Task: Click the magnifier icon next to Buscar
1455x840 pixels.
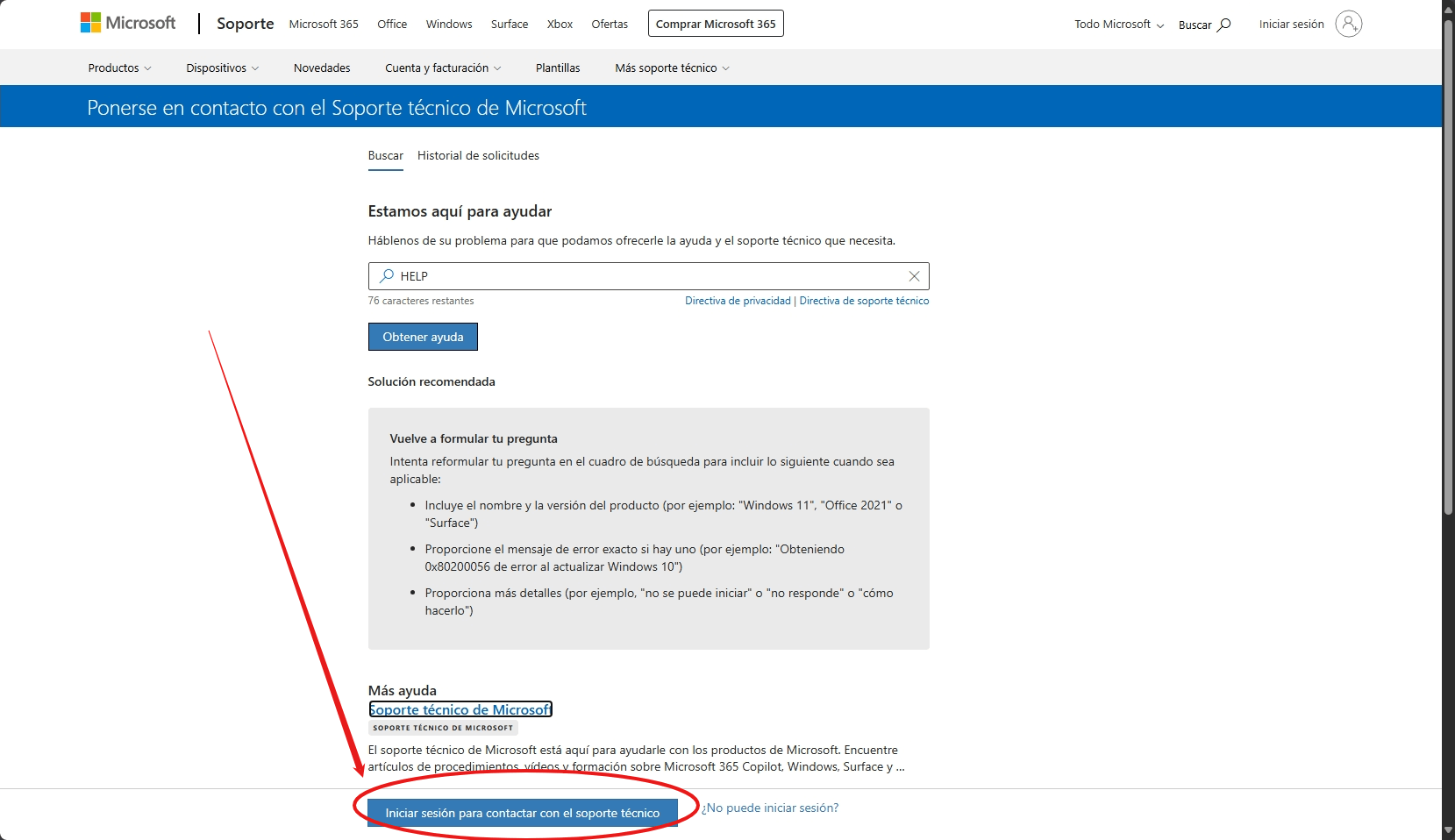Action: click(x=1224, y=25)
